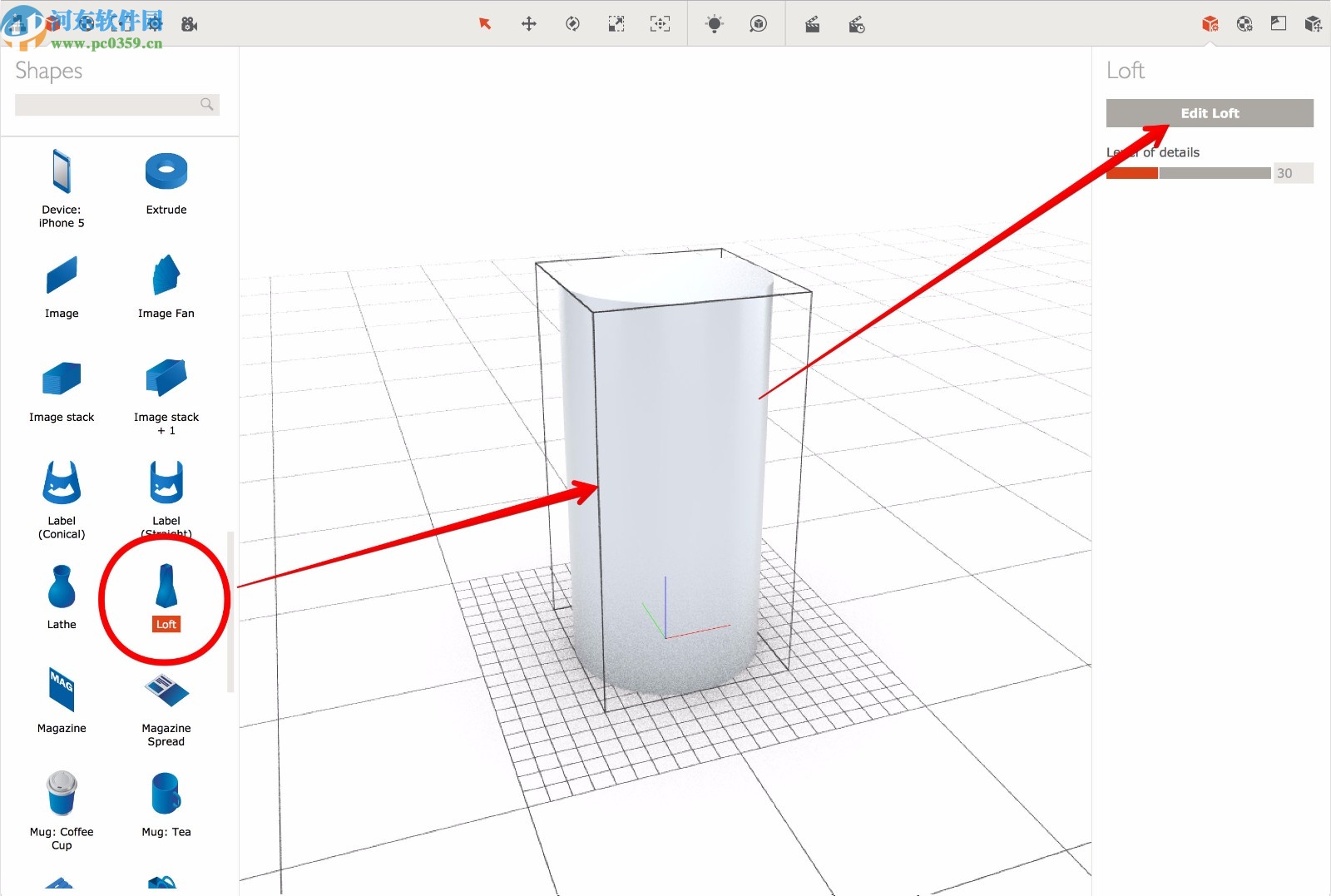The image size is (1331, 896).
Task: Add the Device: iPhone 5 shape
Action: (x=61, y=171)
